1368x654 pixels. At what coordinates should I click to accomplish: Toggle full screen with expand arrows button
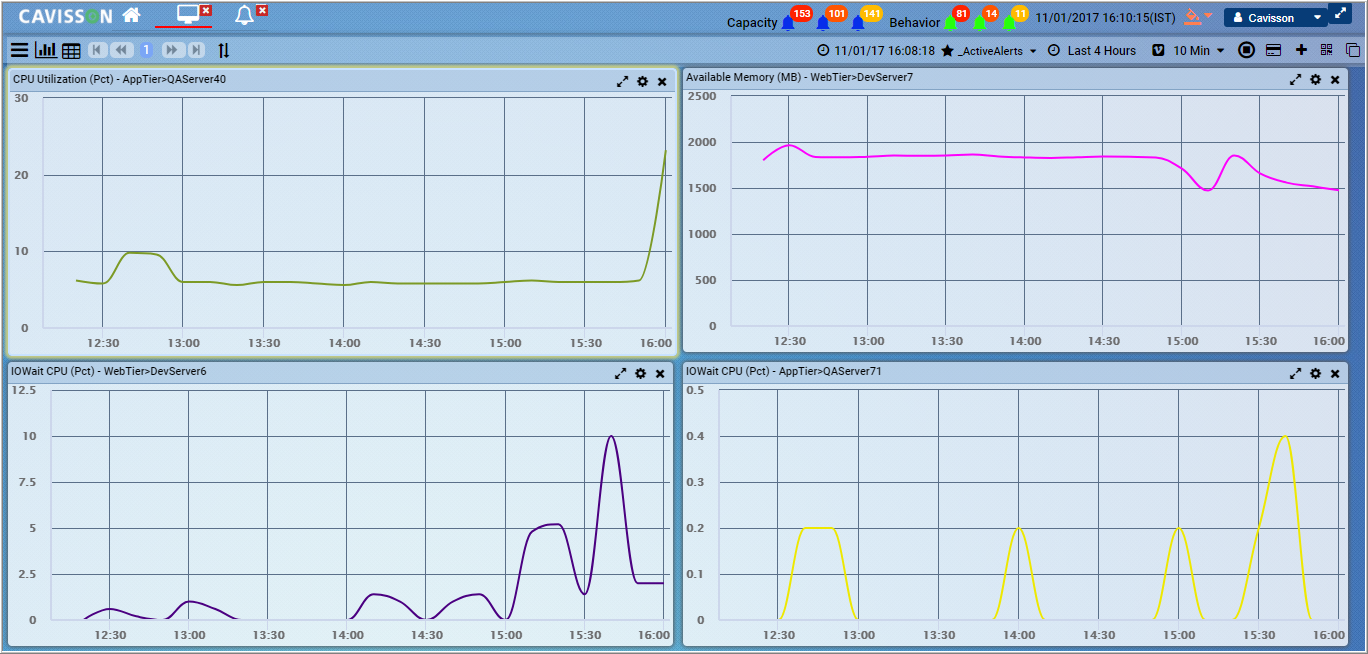1338,13
